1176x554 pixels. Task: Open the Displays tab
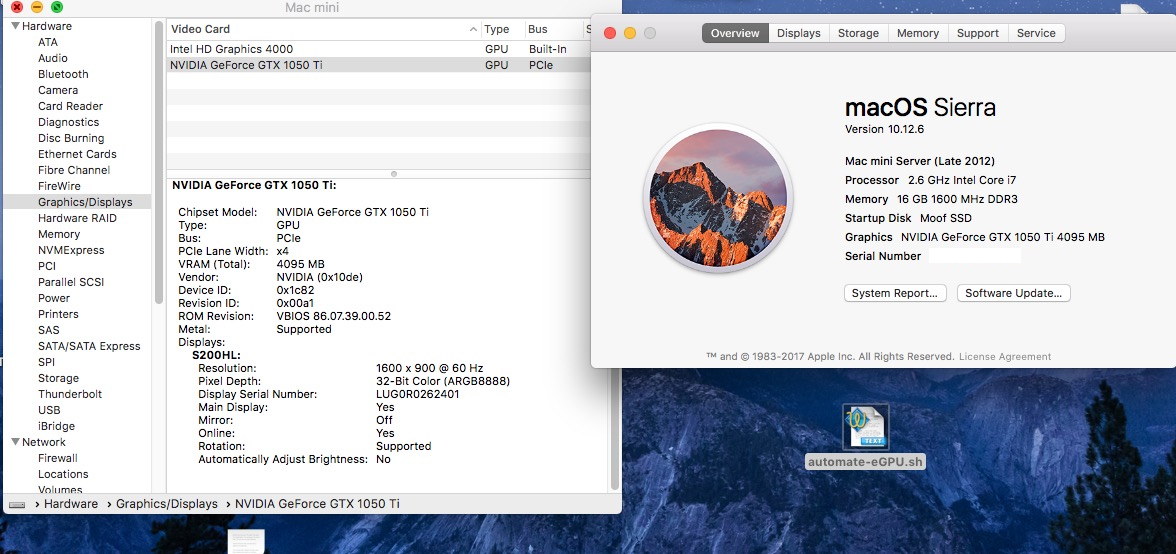[x=799, y=33]
